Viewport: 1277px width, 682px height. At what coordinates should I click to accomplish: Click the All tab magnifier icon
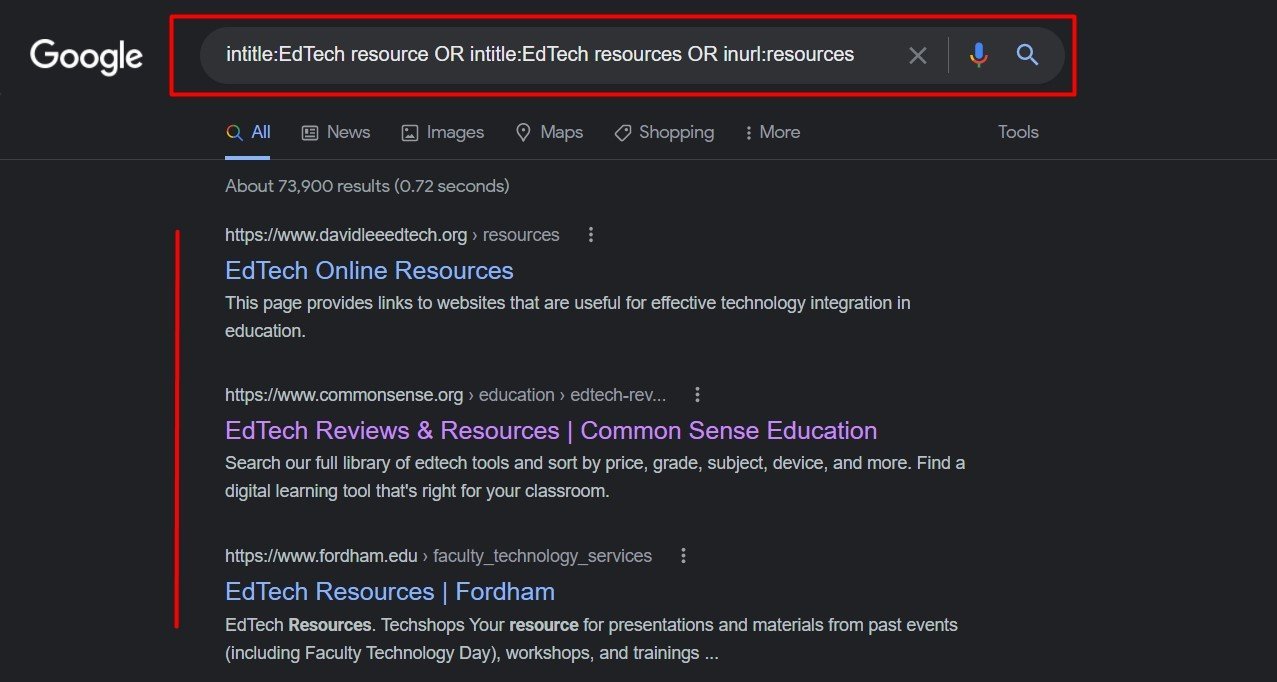coord(234,131)
